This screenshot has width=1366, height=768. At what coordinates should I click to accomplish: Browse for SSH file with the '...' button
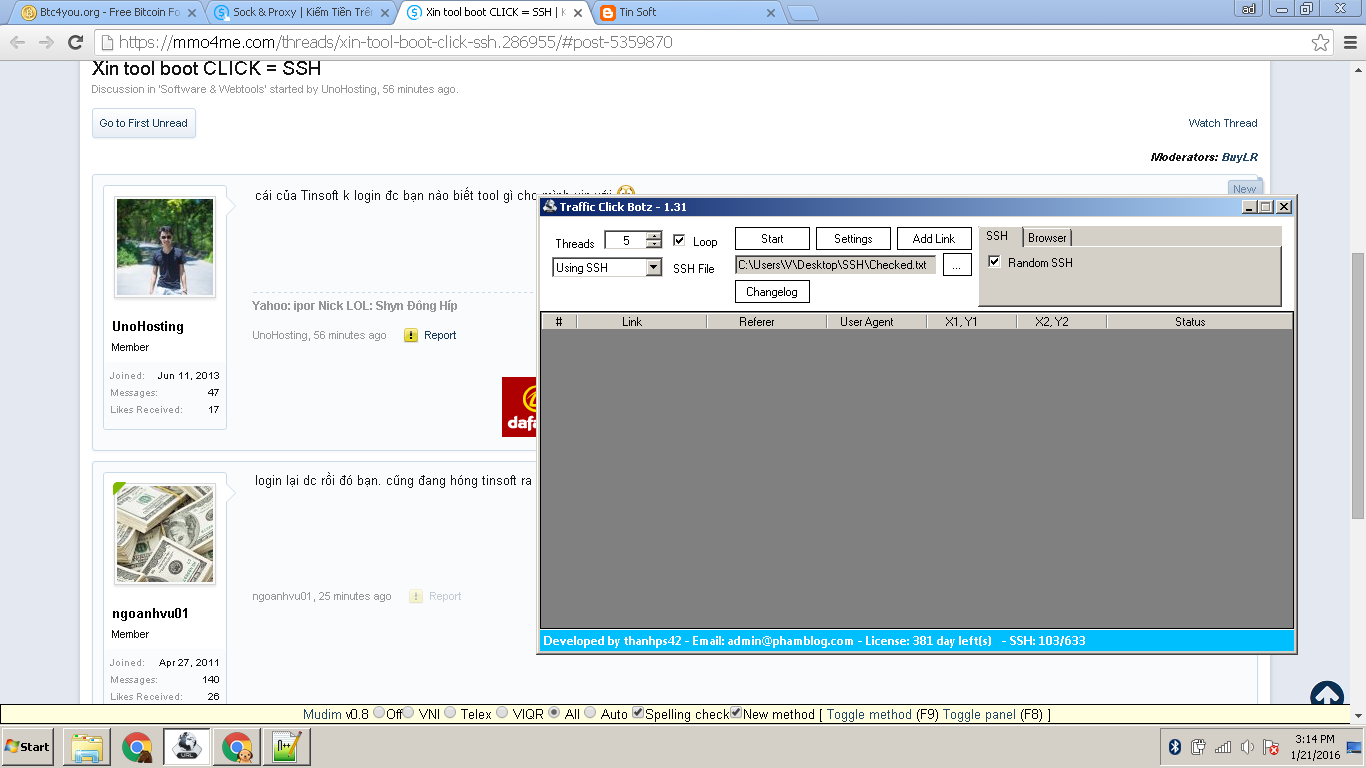tap(957, 266)
